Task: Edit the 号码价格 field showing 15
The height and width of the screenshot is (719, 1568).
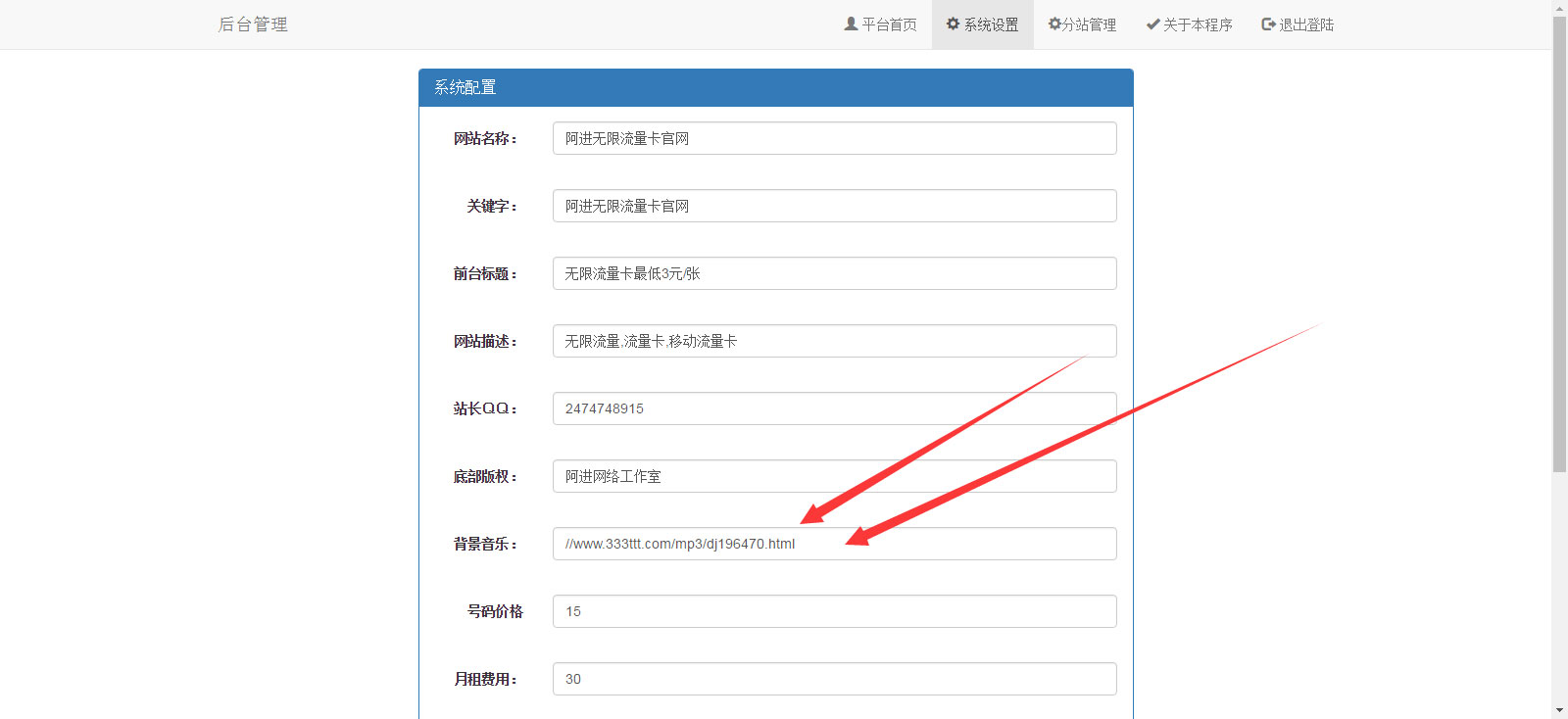Action: (834, 611)
